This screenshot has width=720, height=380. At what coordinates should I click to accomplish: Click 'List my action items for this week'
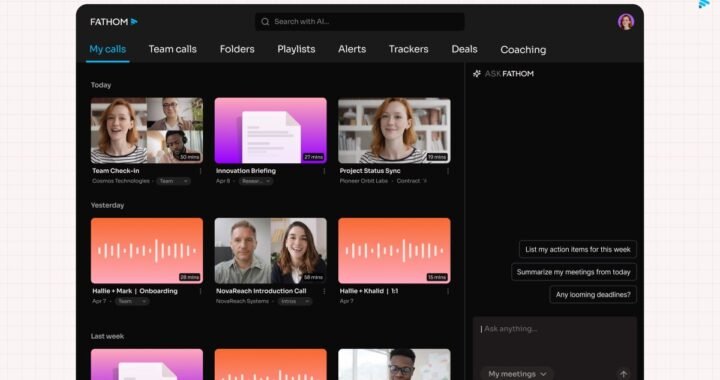pos(578,249)
